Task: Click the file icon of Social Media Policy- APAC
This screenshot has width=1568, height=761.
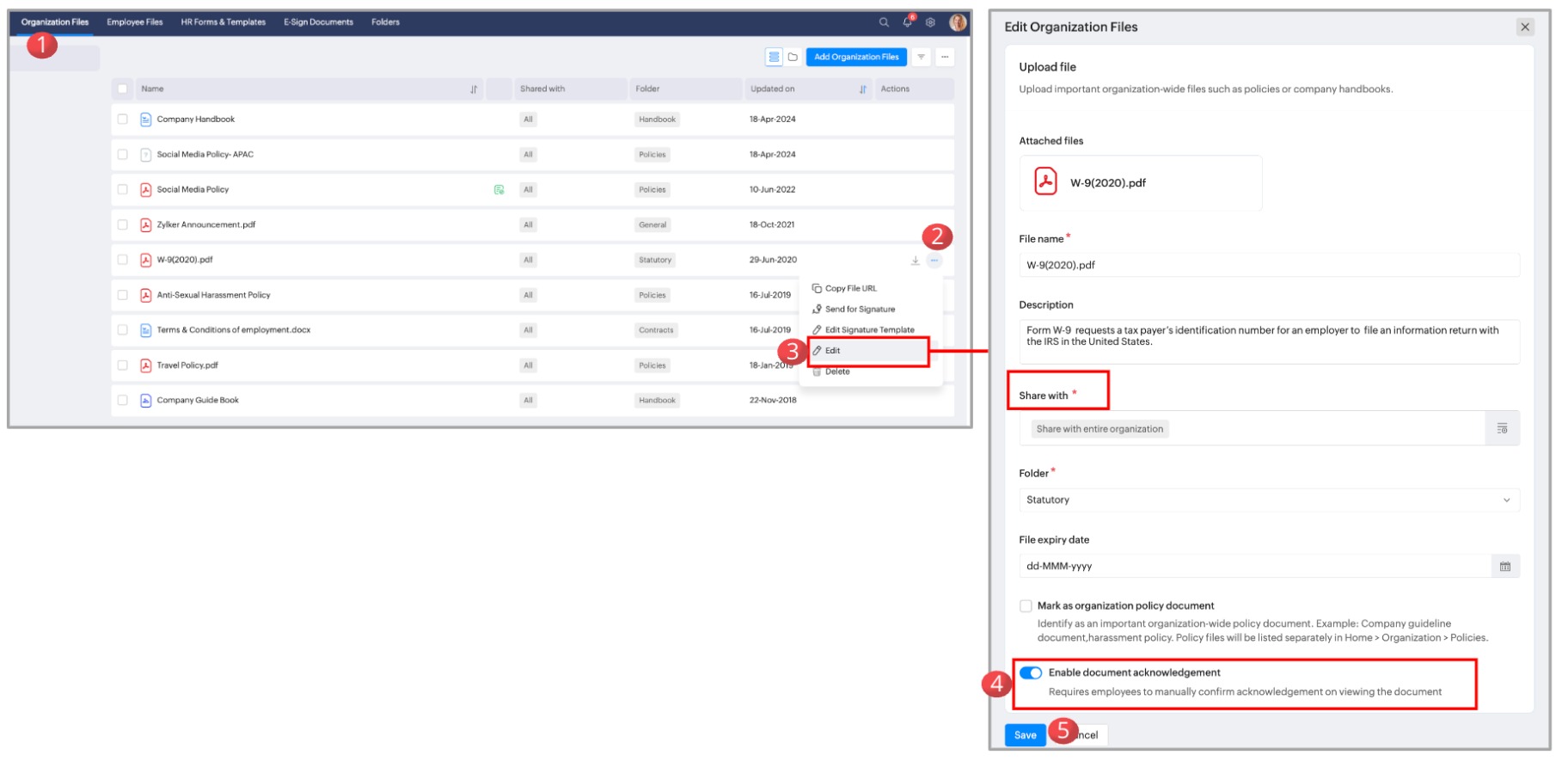Action: point(146,155)
